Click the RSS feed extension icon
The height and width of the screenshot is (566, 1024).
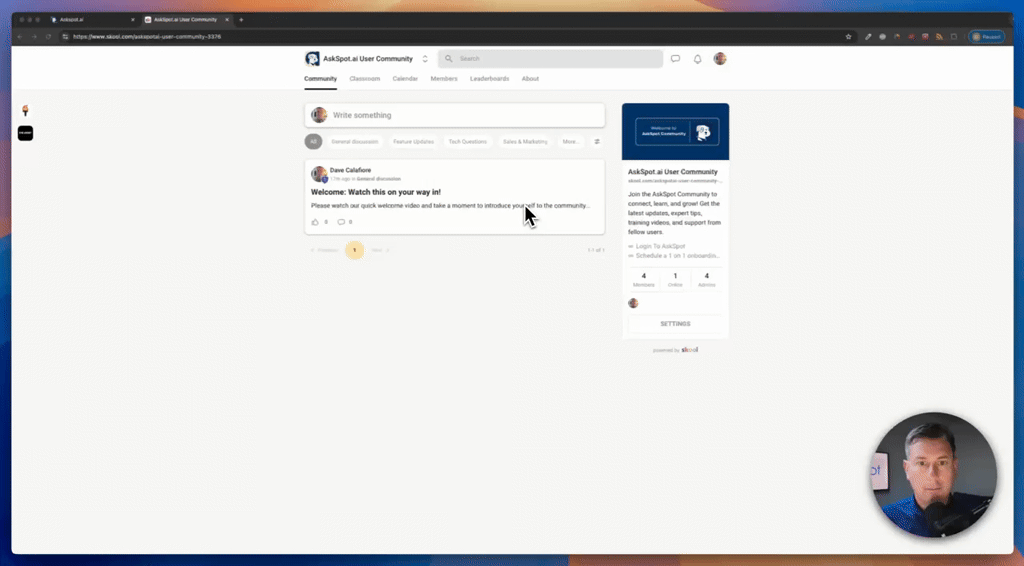click(x=939, y=37)
